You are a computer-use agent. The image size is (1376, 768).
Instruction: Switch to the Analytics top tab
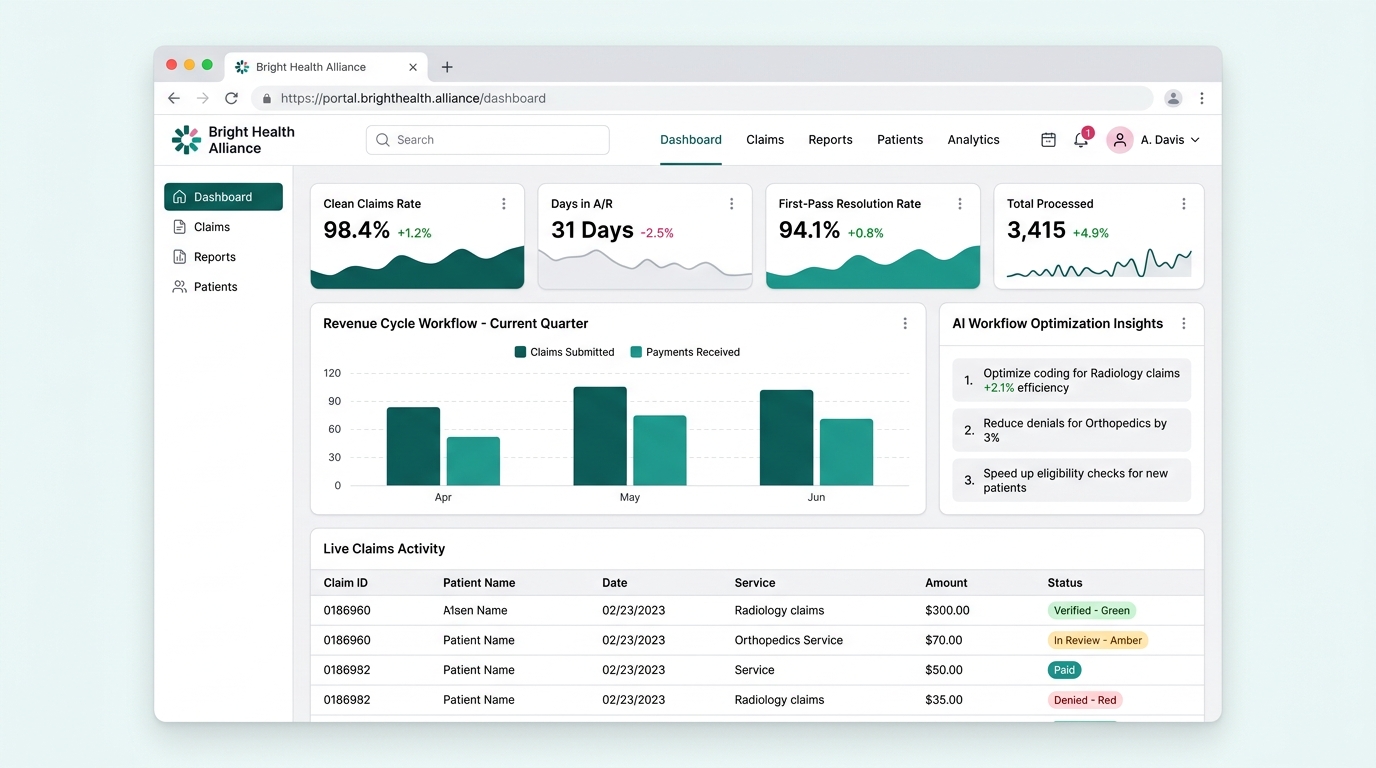(x=974, y=140)
